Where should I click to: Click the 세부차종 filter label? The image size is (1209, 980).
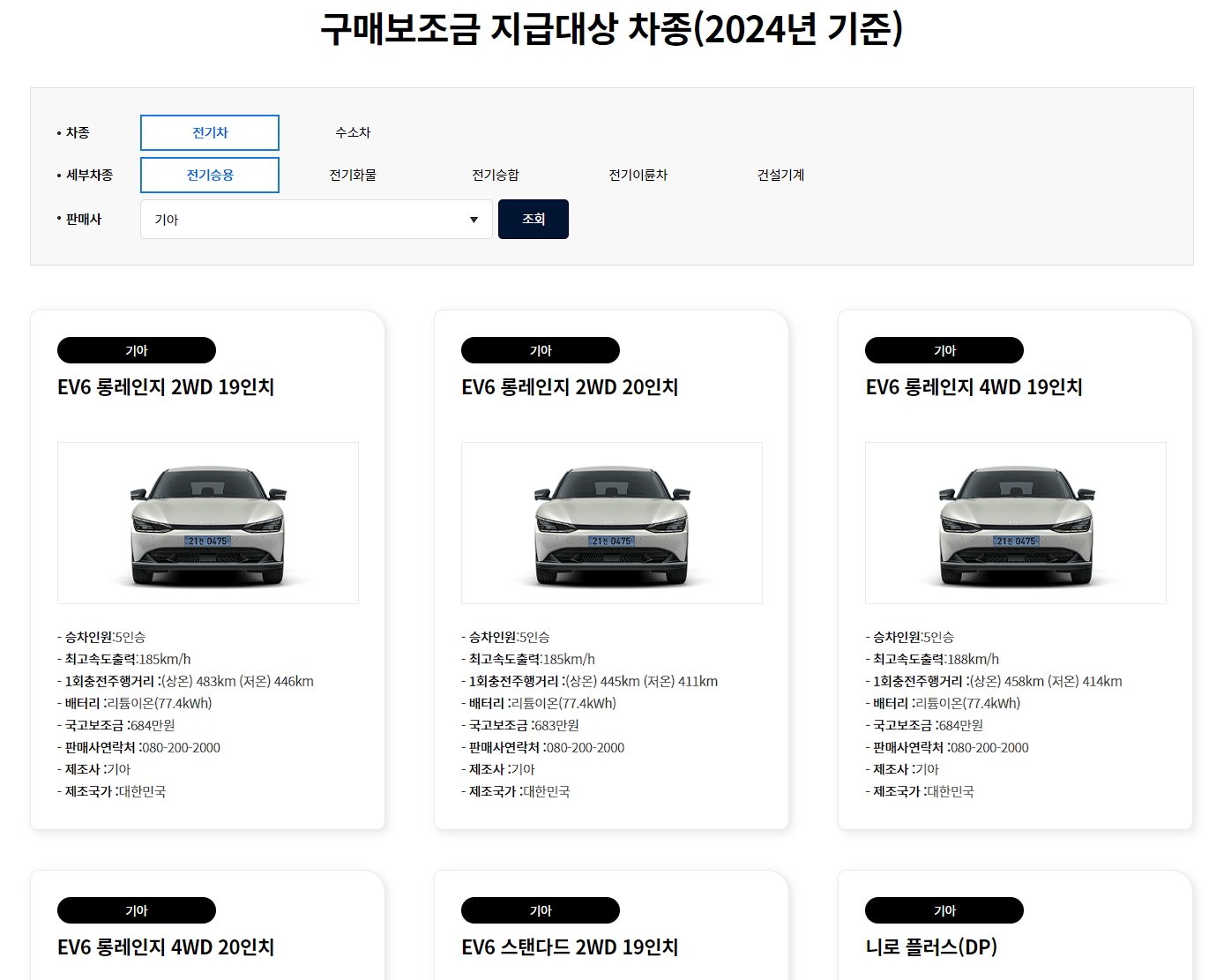[x=89, y=175]
